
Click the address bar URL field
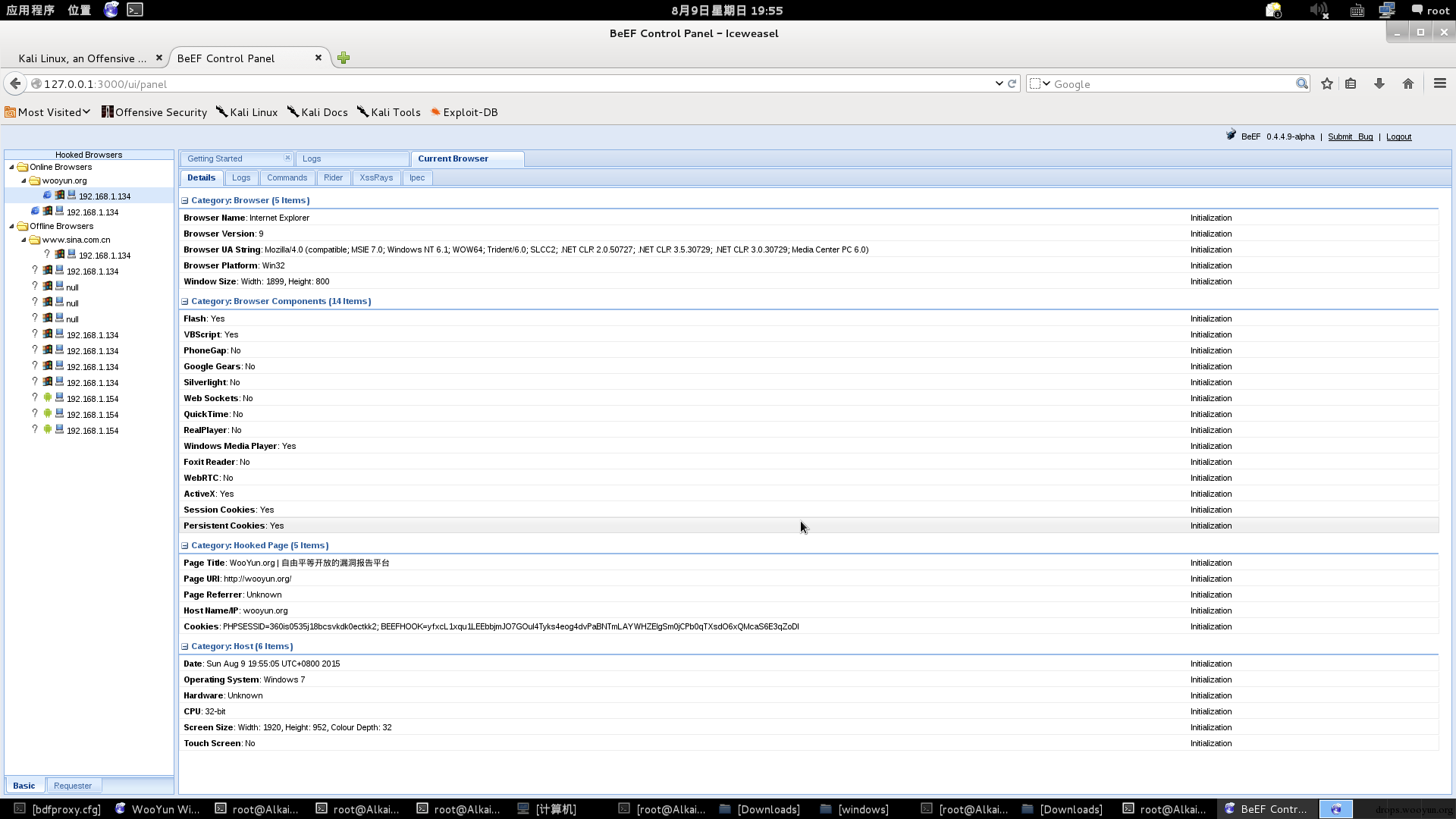click(x=516, y=83)
